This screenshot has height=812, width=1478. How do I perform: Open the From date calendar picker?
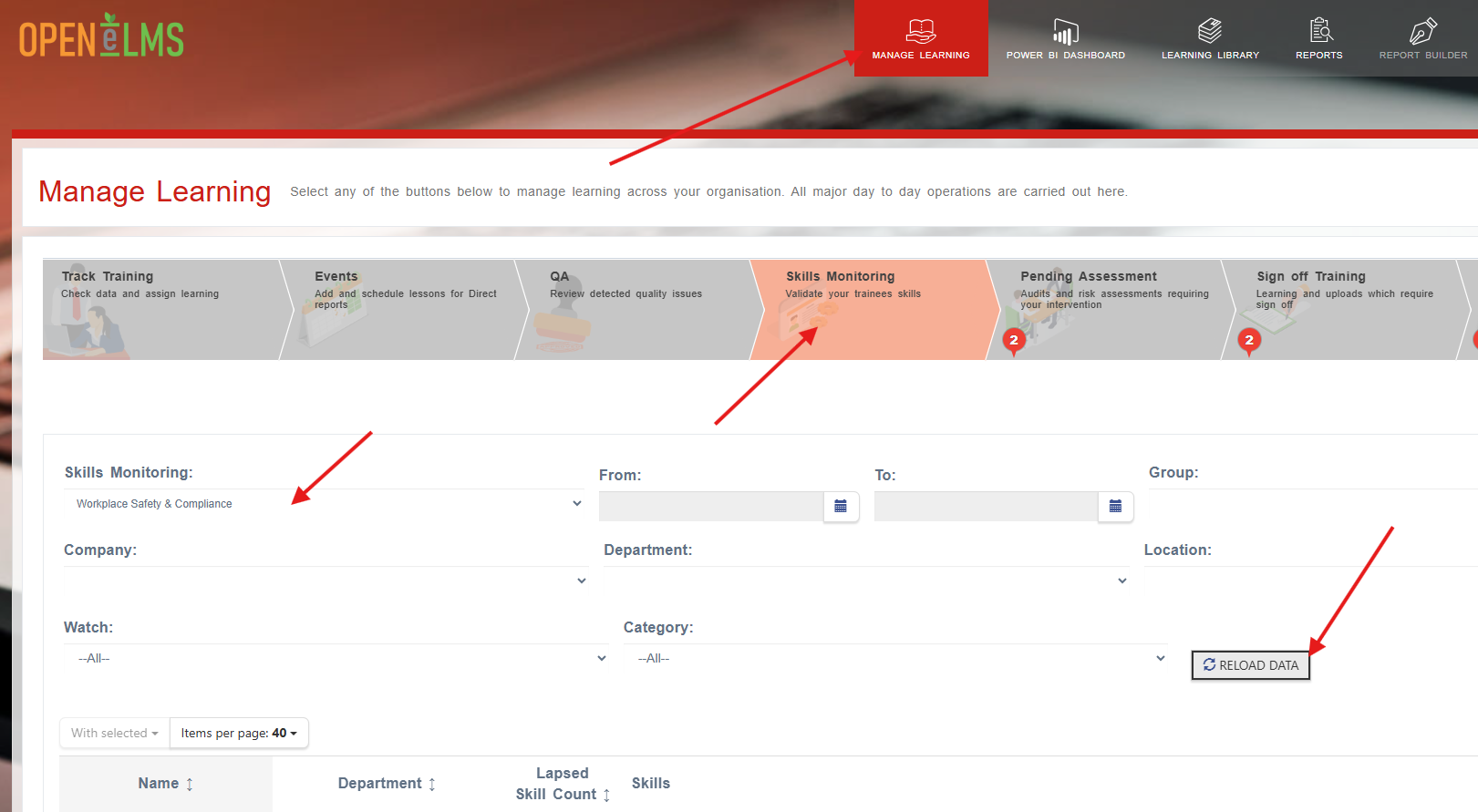coord(841,507)
